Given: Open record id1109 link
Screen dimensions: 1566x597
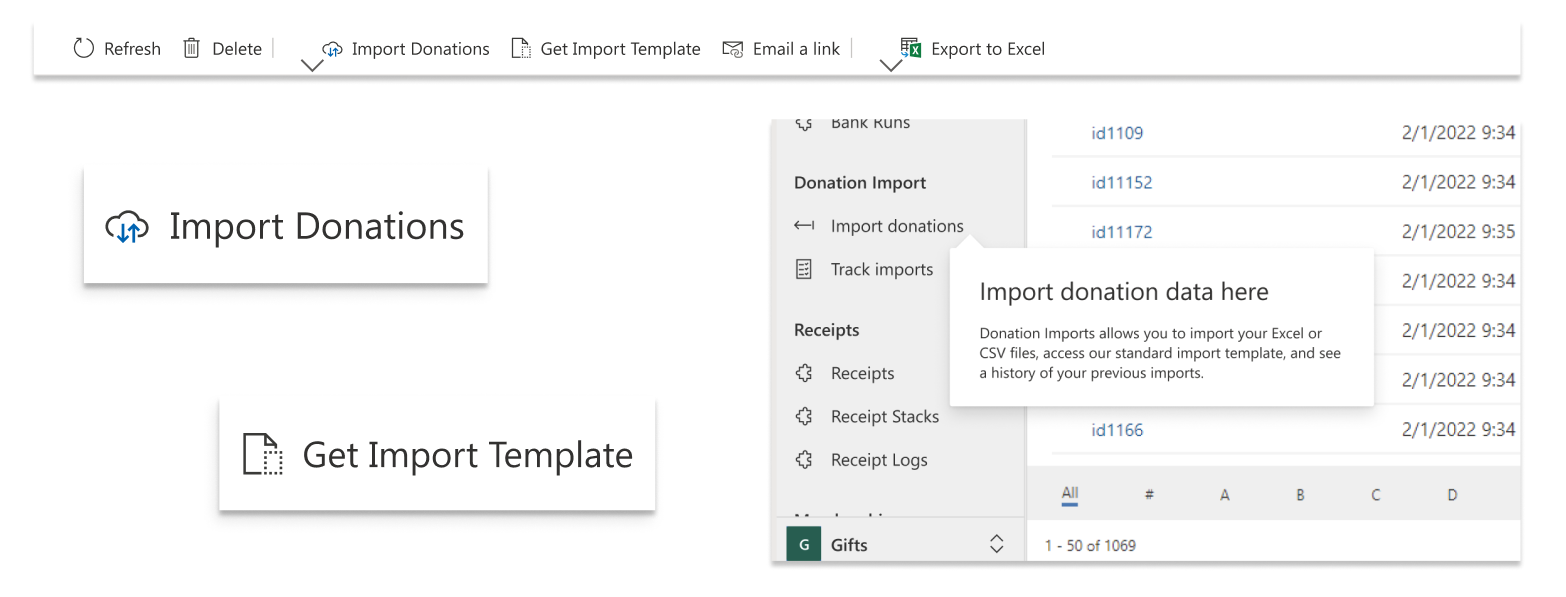Looking at the screenshot, I should [x=1116, y=133].
